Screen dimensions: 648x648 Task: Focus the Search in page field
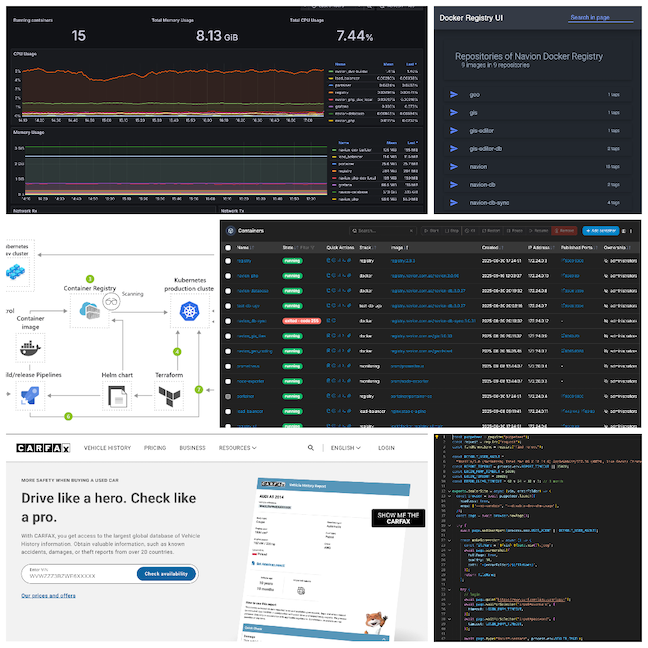[x=600, y=18]
